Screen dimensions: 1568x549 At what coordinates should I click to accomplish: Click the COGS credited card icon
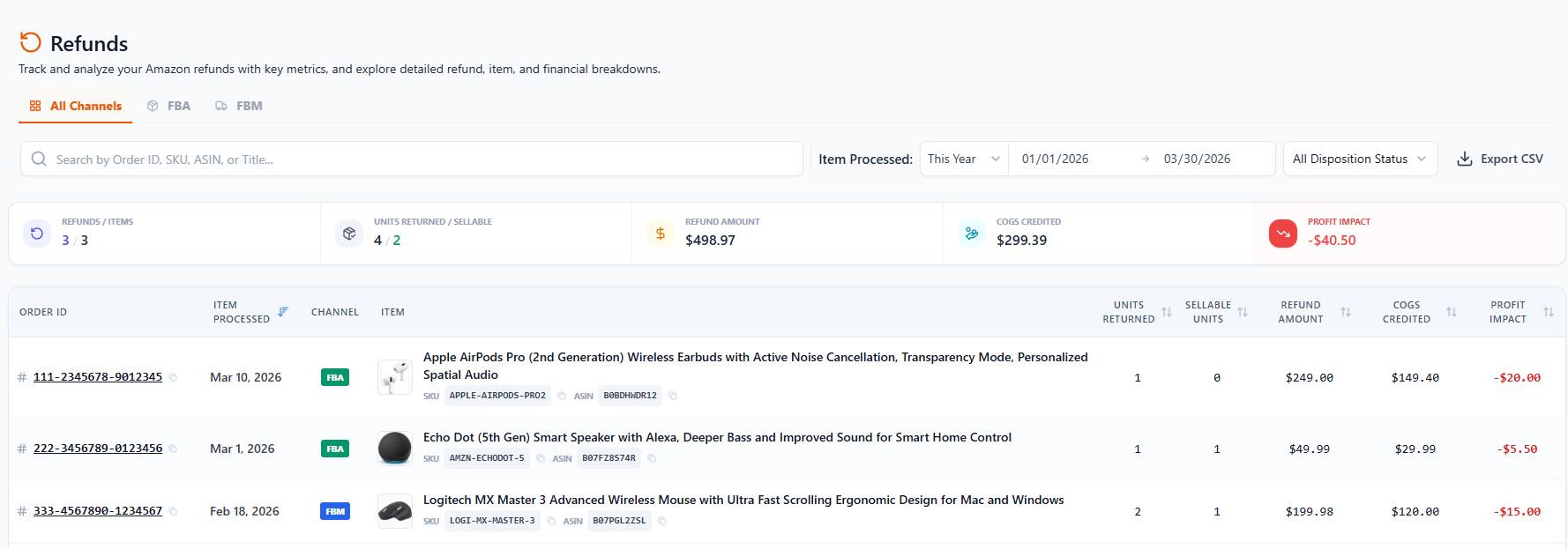[972, 234]
